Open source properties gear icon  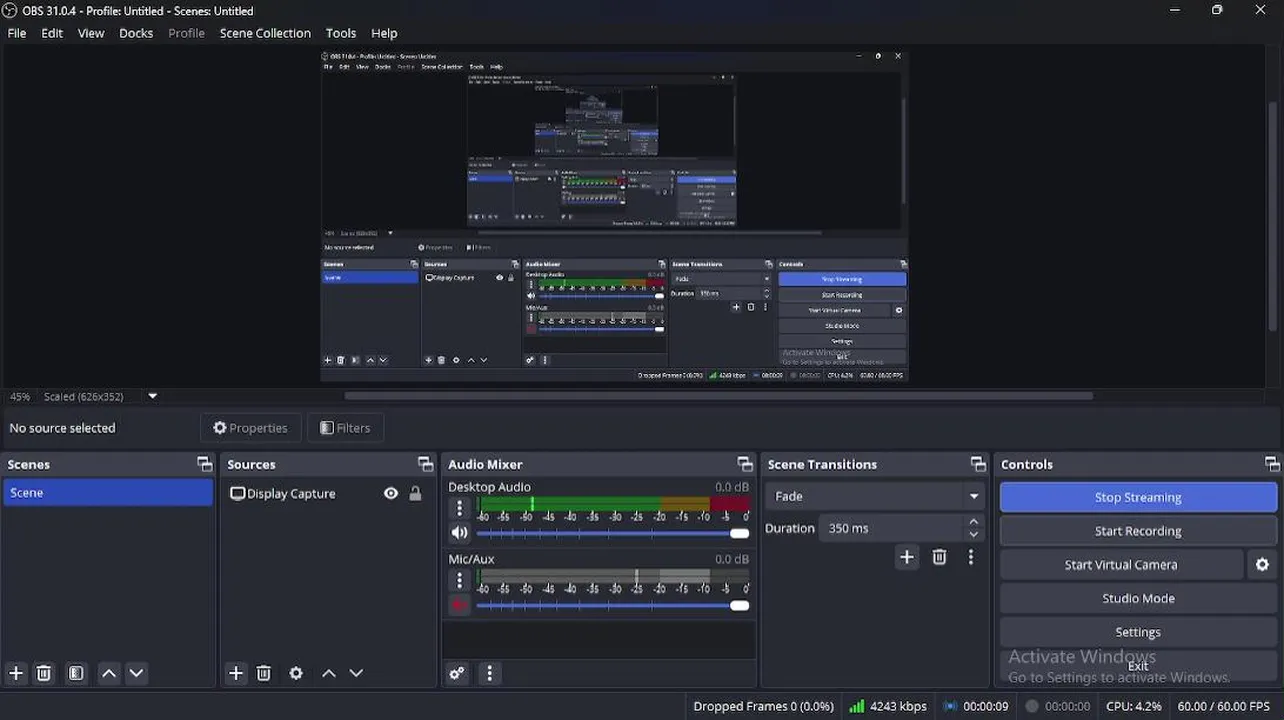click(296, 673)
